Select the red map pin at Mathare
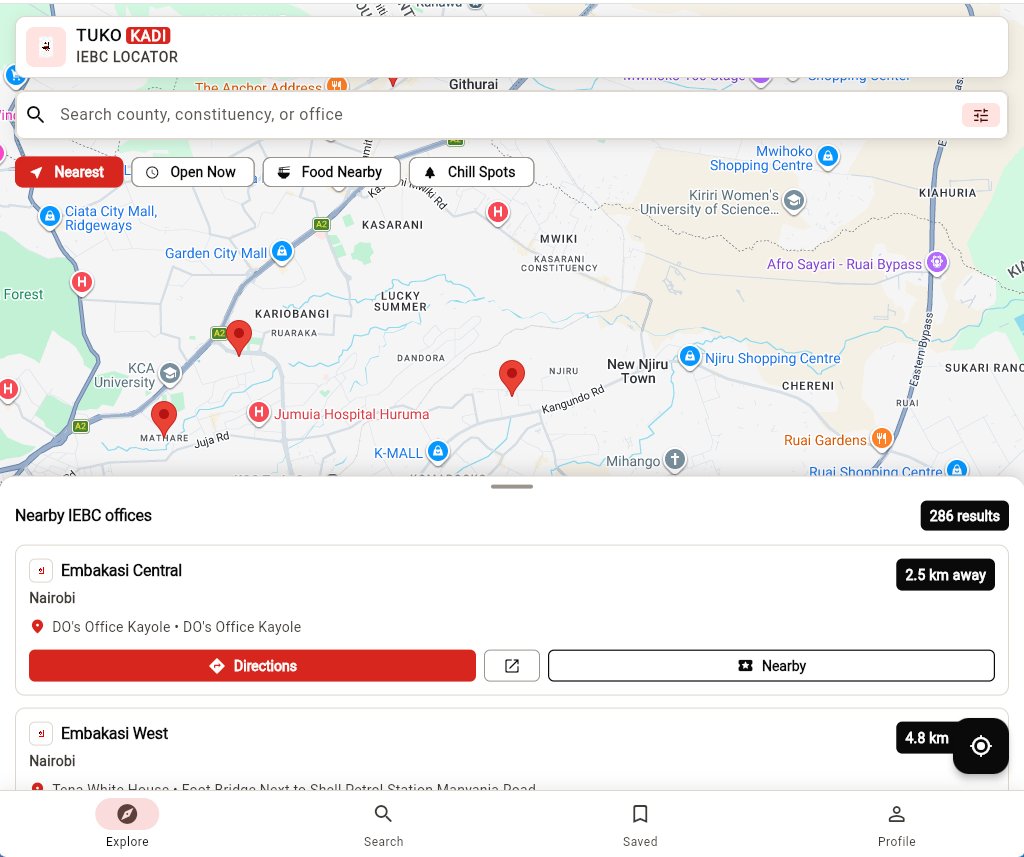Viewport: 1024px width, 857px height. click(x=164, y=419)
